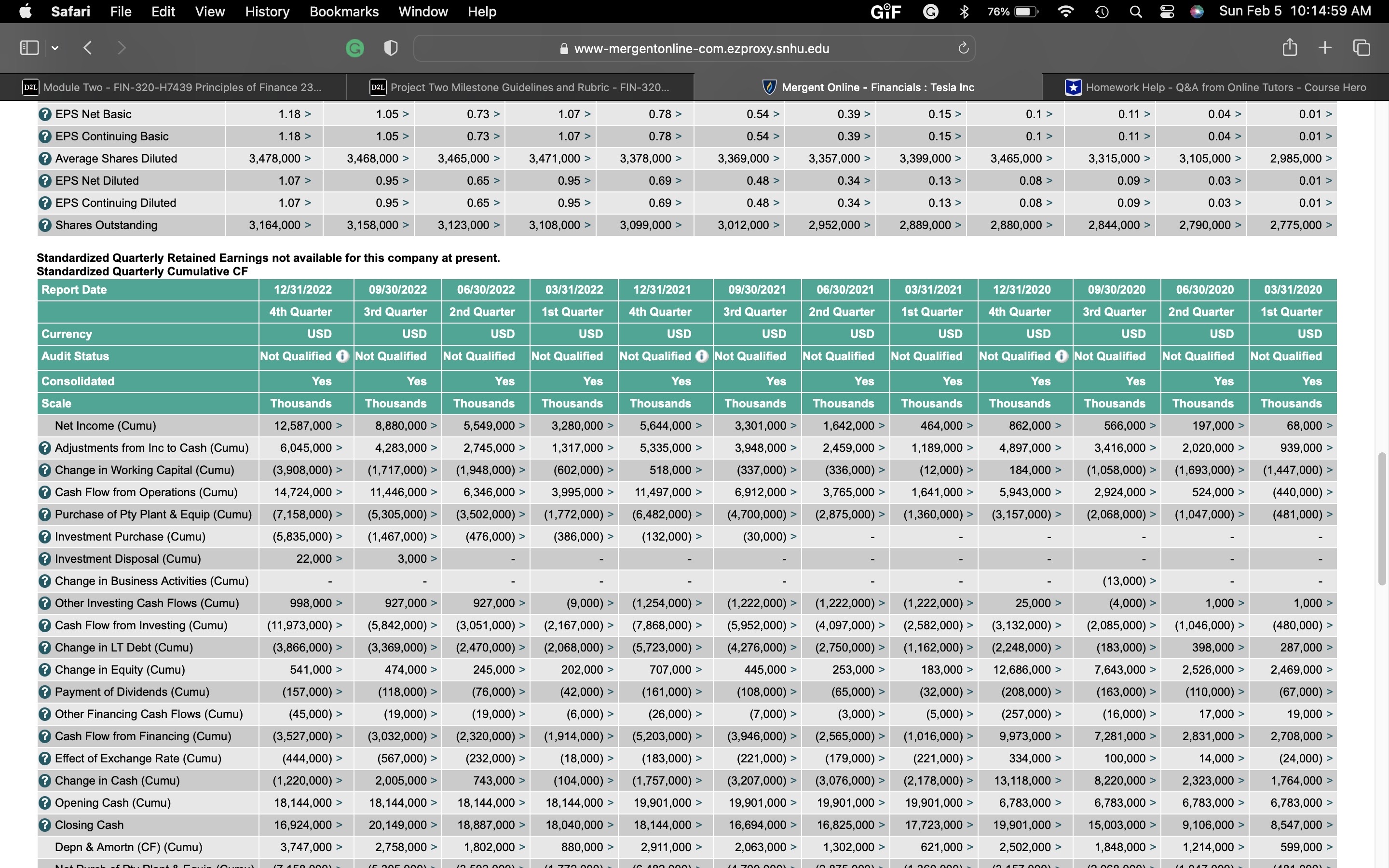Expand Net Income 68,000 arrow
Image resolution: width=1389 pixels, height=868 pixels.
pyautogui.click(x=1330, y=426)
